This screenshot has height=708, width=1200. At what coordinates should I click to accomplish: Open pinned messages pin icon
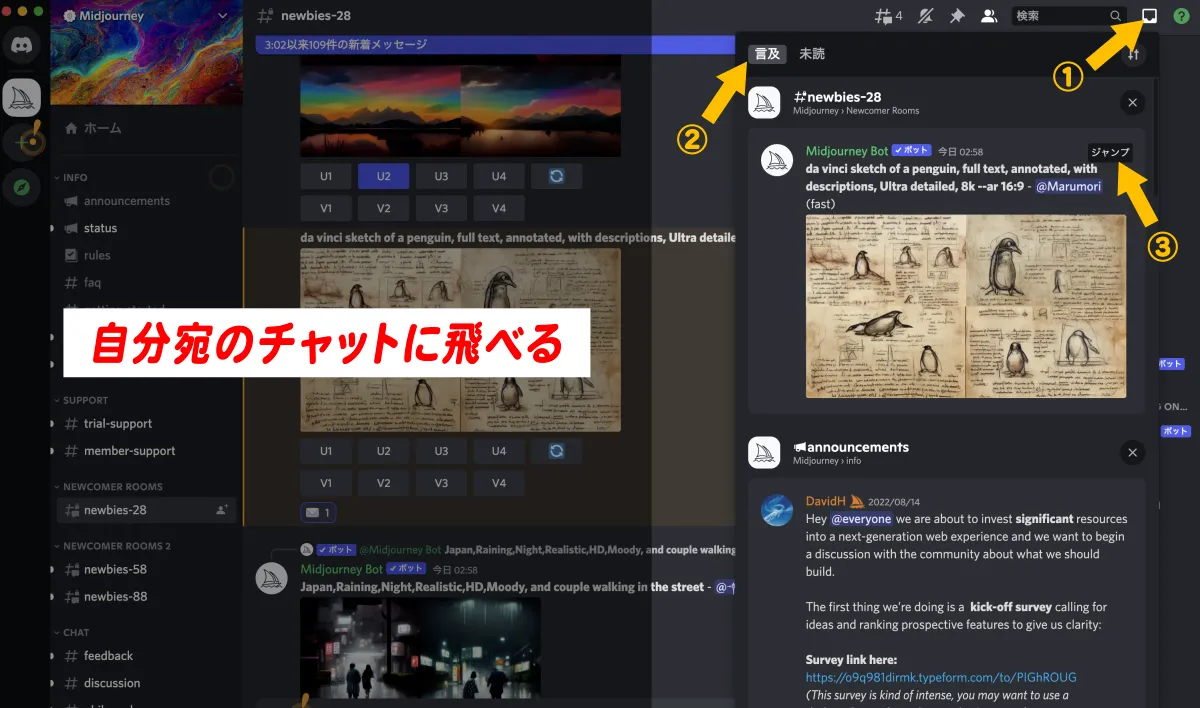[957, 16]
